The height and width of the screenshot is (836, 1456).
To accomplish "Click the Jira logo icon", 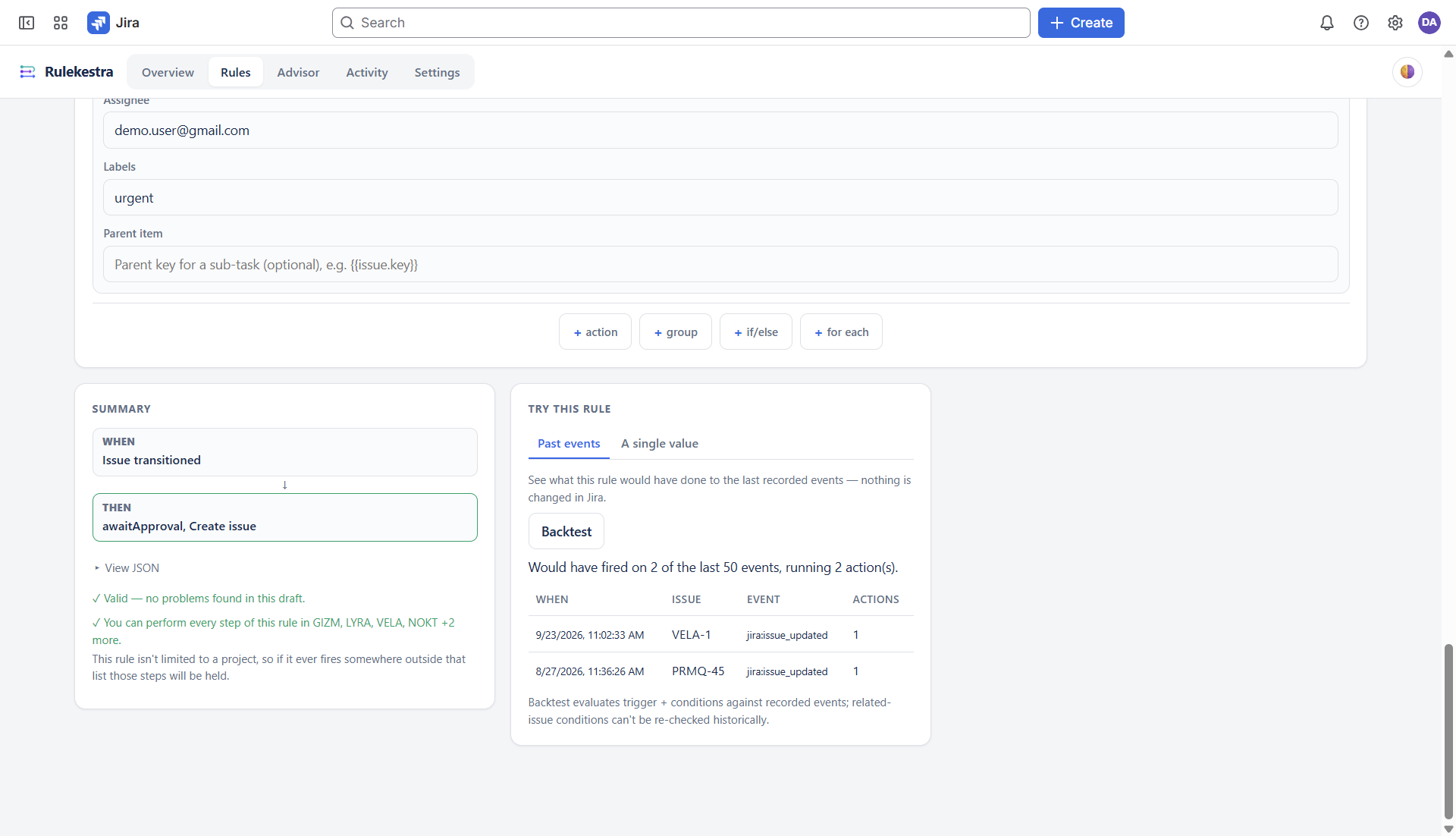I will tap(99, 23).
